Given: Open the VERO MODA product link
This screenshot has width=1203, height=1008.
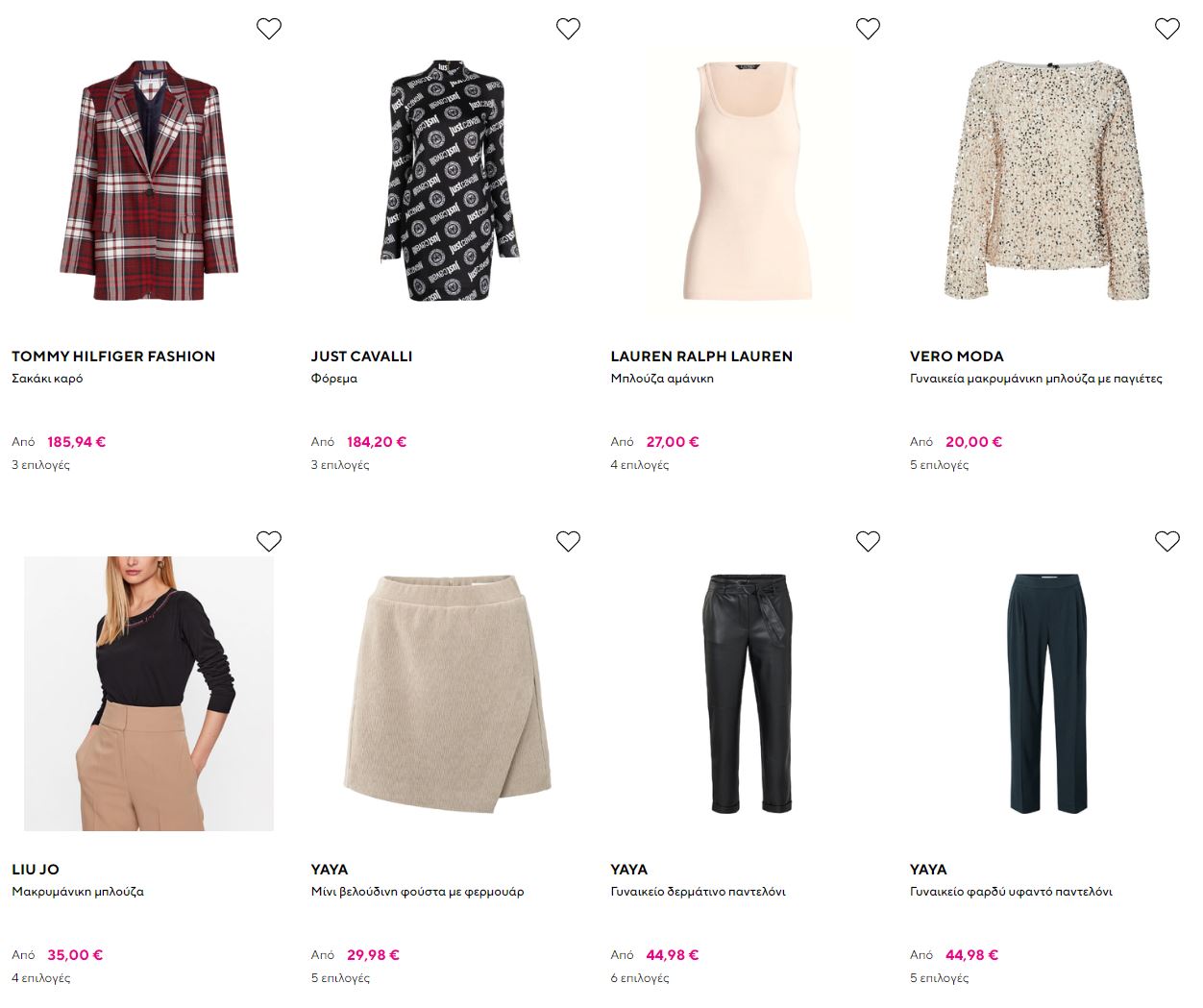Looking at the screenshot, I should pyautogui.click(x=956, y=356).
